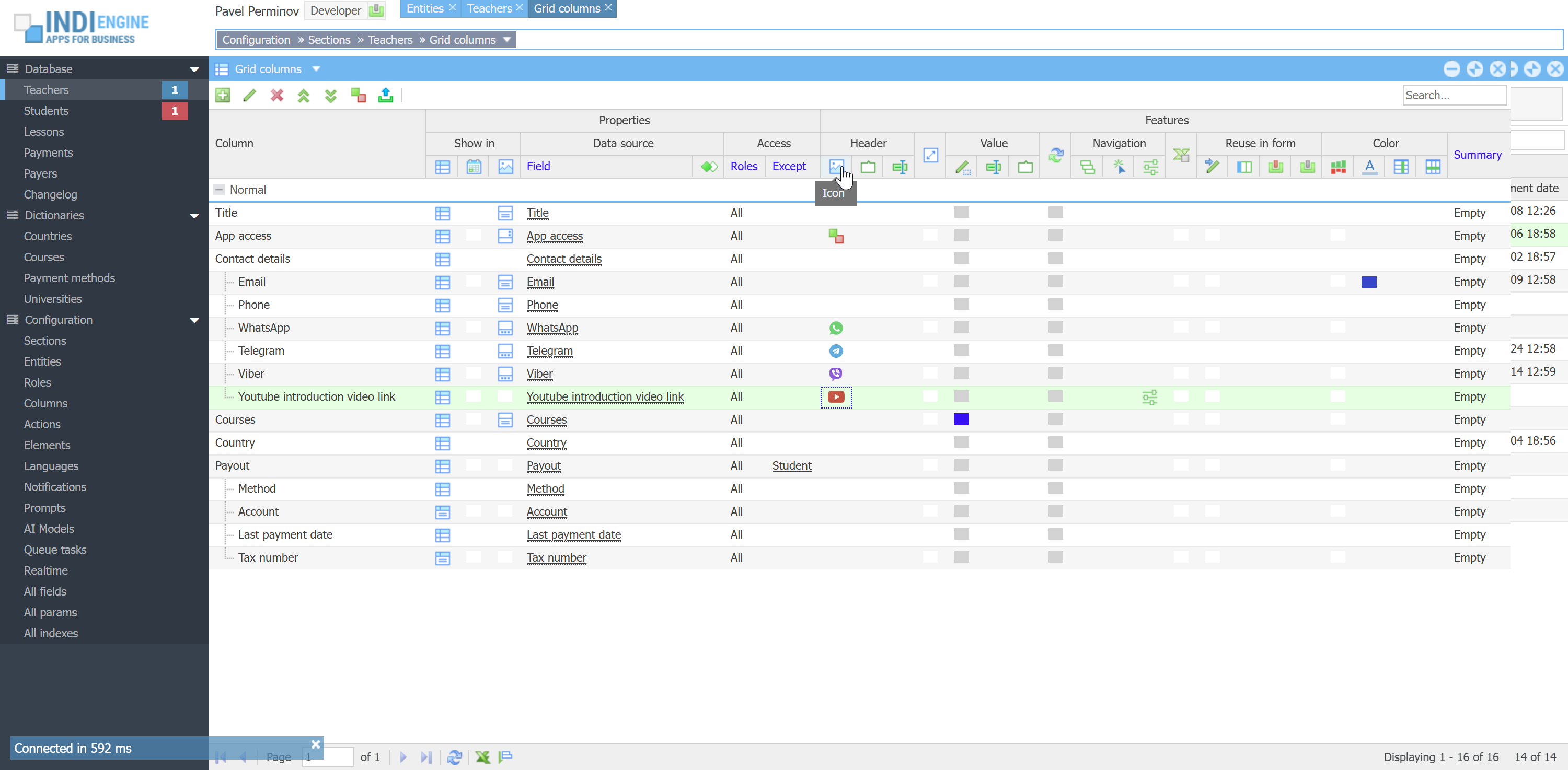Click the refresh icon in the pagination bar

click(x=454, y=756)
